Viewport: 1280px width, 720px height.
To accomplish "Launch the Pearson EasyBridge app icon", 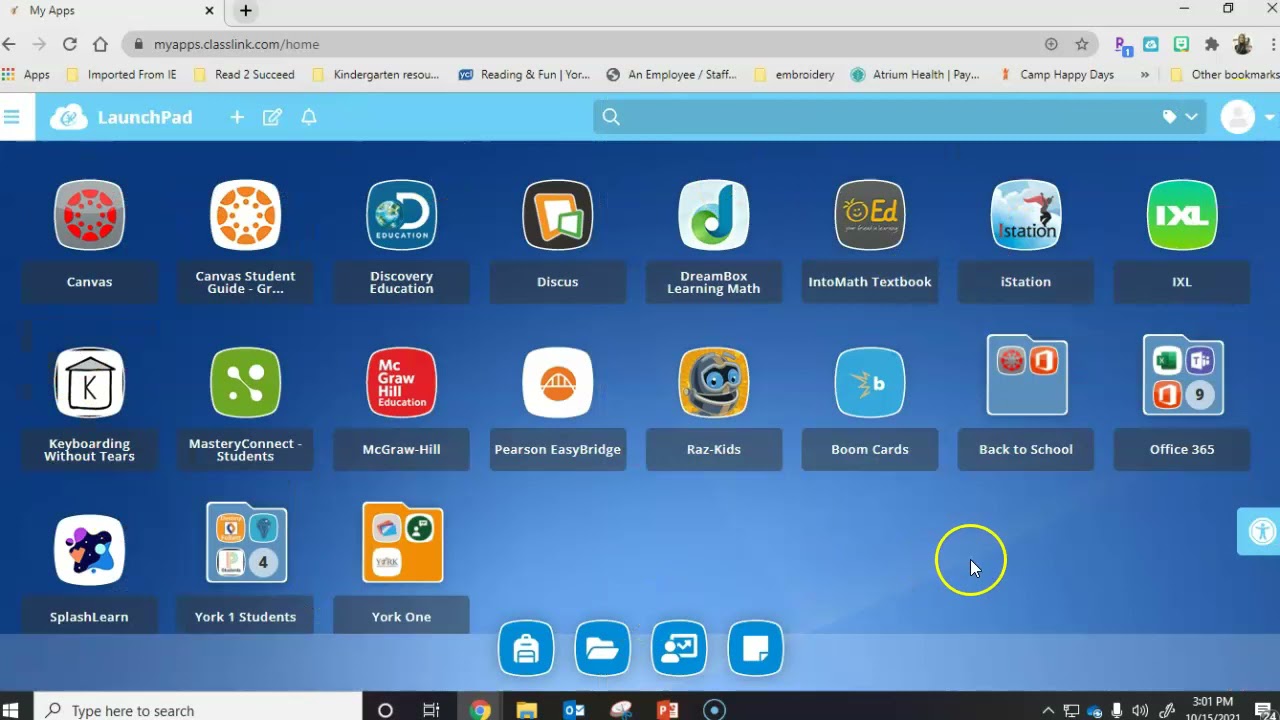I will (x=557, y=383).
